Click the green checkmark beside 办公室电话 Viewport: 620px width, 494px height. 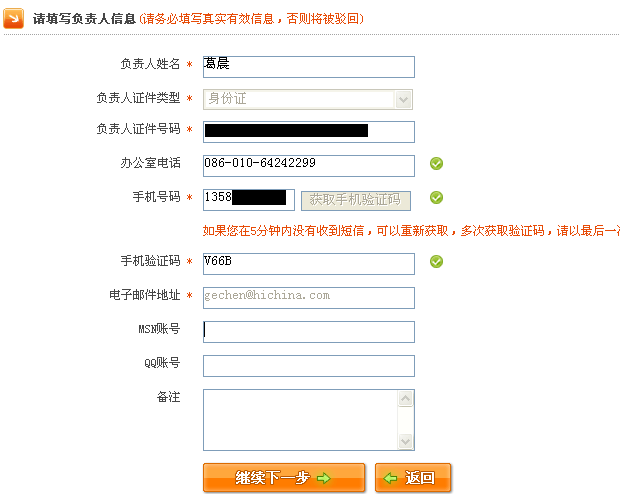[436, 164]
